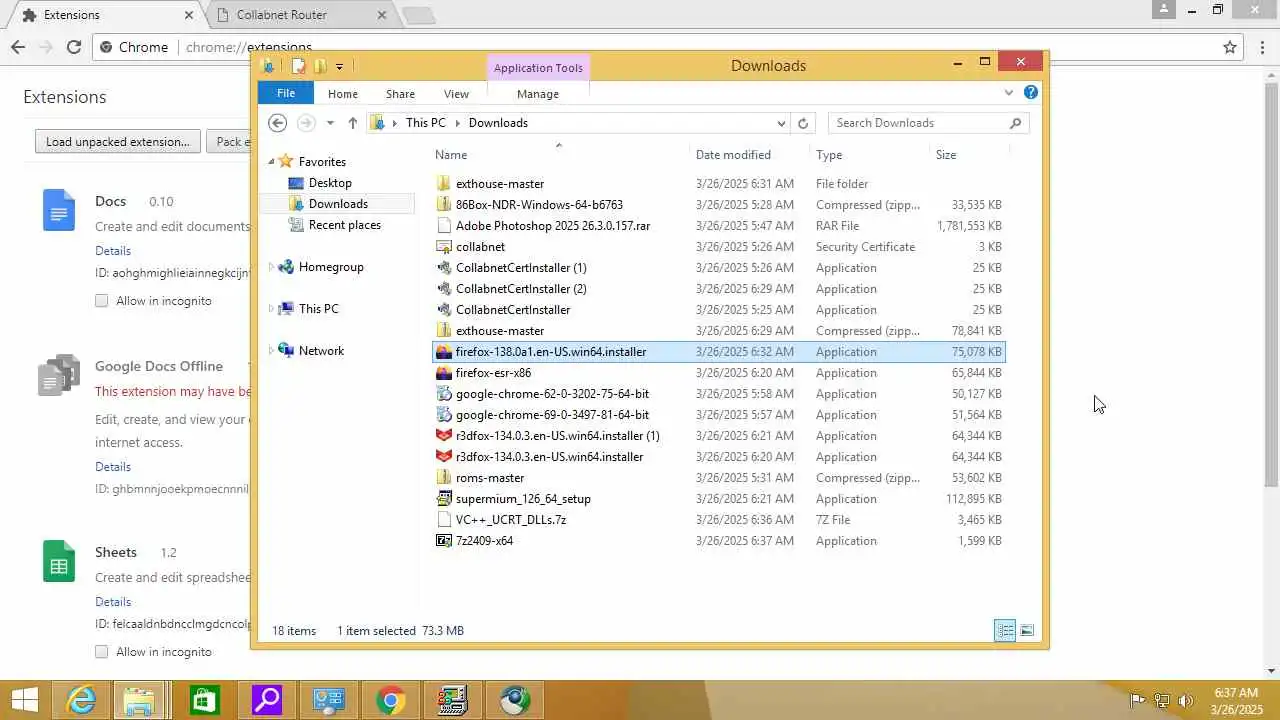This screenshot has width=1280, height=720.
Task: Expand the Network tree node
Action: click(271, 351)
